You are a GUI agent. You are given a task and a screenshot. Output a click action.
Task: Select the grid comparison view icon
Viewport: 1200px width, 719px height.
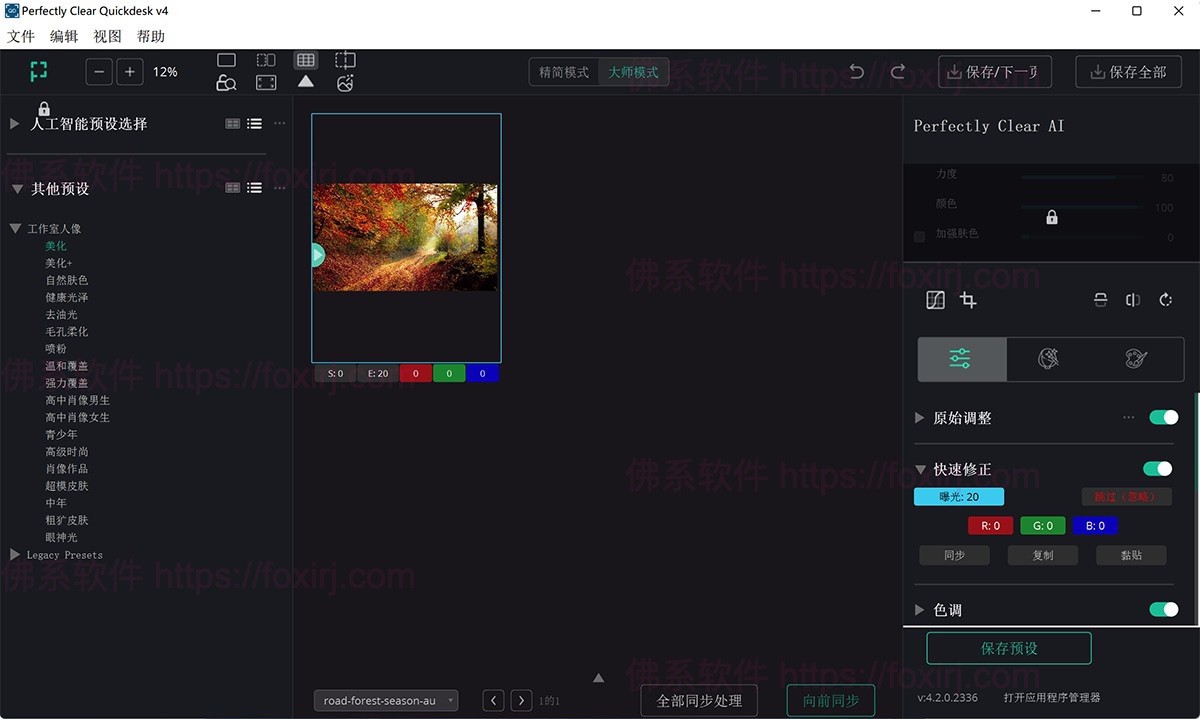click(x=306, y=60)
